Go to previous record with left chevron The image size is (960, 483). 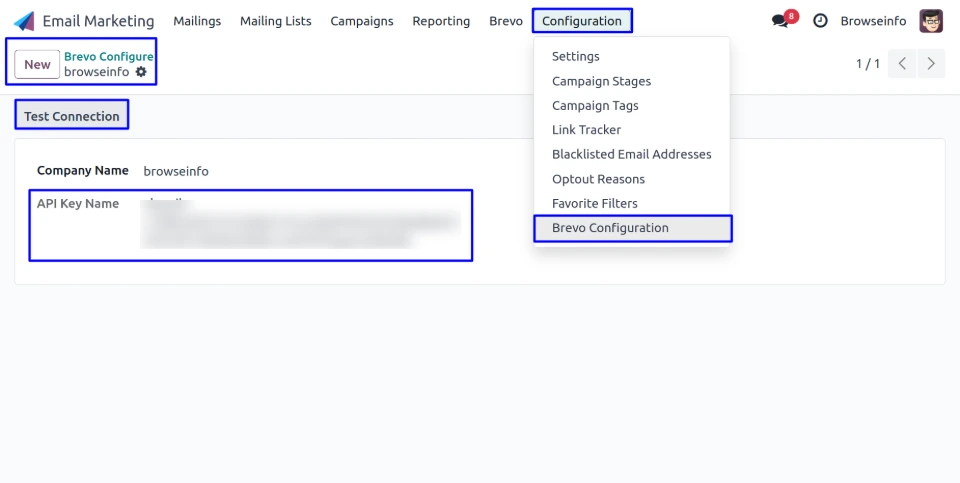pos(902,64)
